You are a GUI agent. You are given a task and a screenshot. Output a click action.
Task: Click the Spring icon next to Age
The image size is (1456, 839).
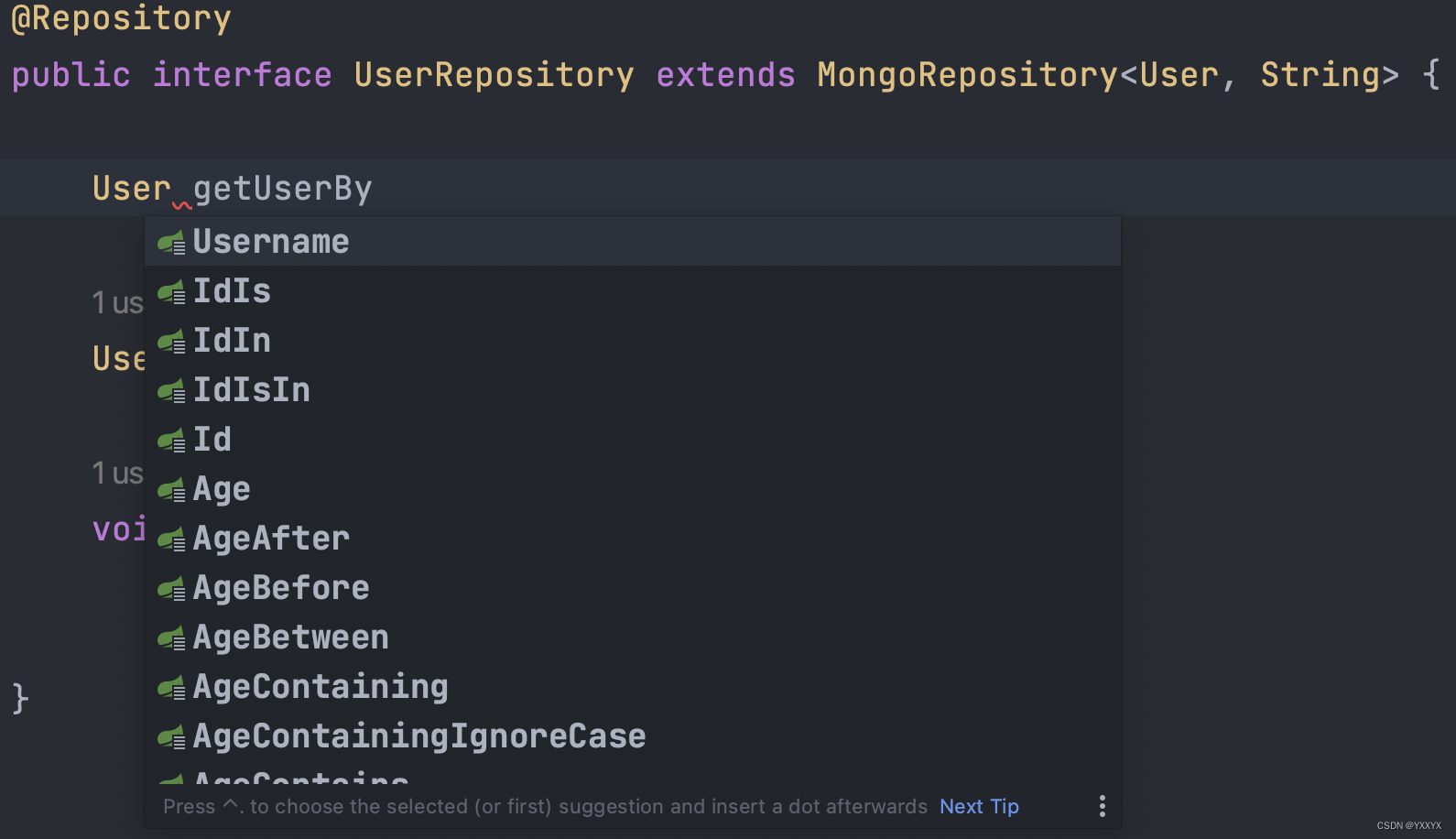tap(171, 490)
